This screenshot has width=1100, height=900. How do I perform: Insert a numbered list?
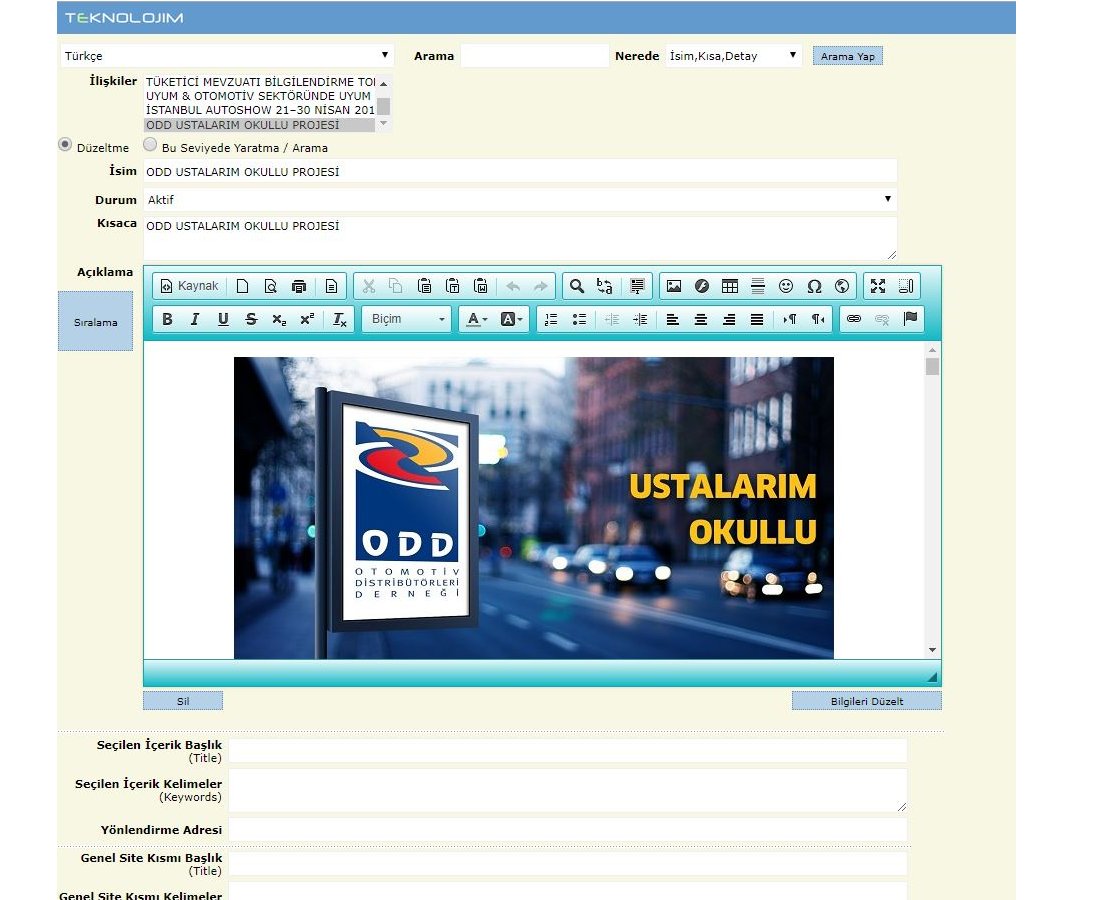click(x=551, y=319)
